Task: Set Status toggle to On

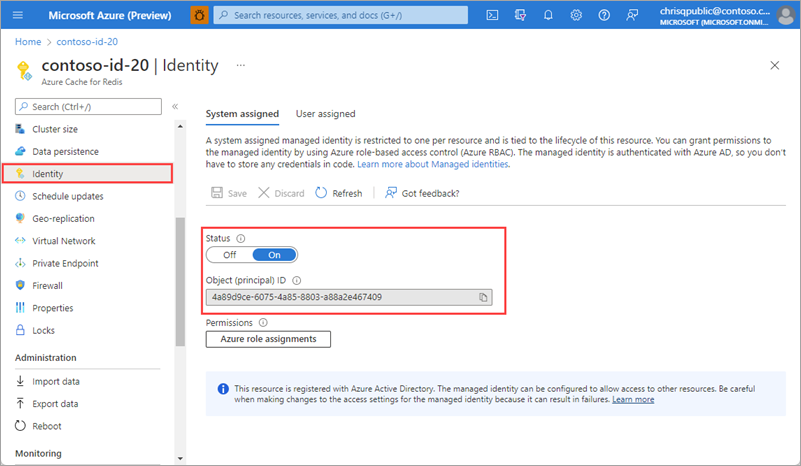Action: click(274, 254)
